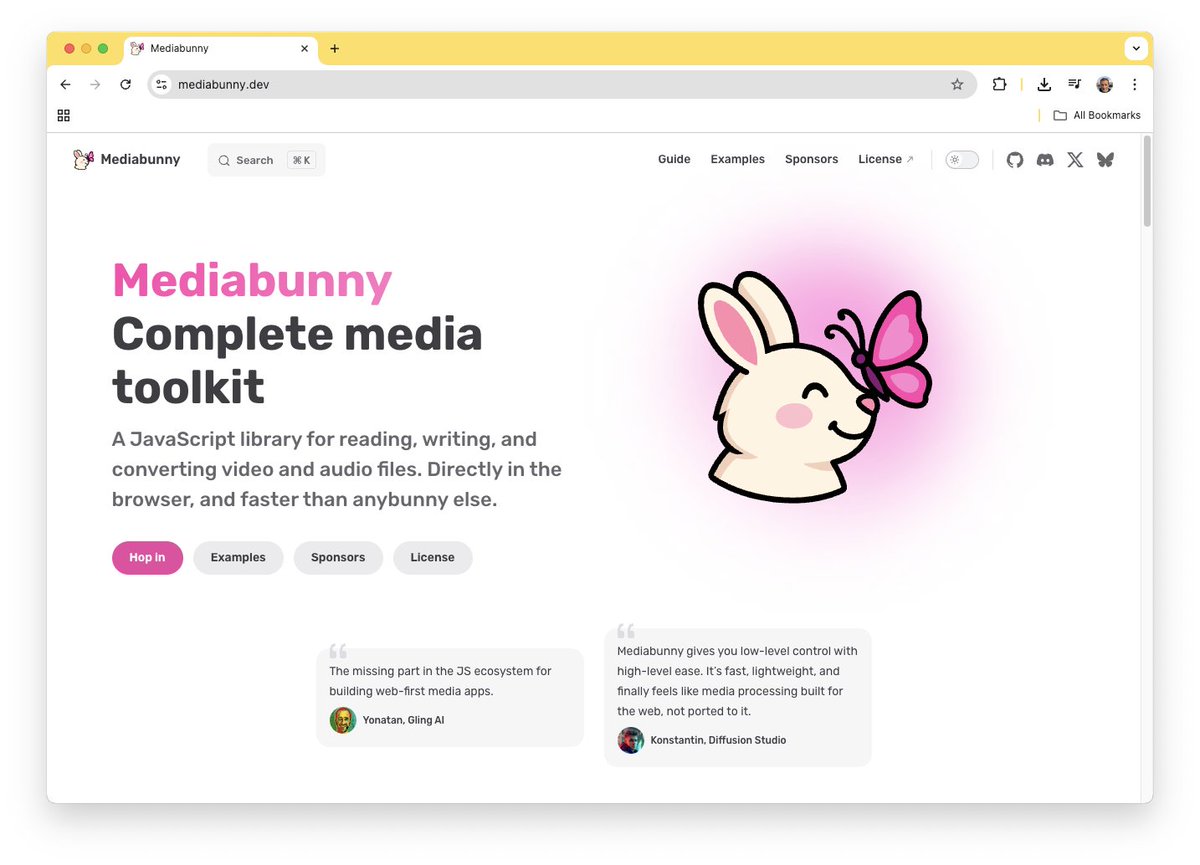The width and height of the screenshot is (1200, 865).
Task: Open Examples in the top navigation
Action: pos(738,160)
